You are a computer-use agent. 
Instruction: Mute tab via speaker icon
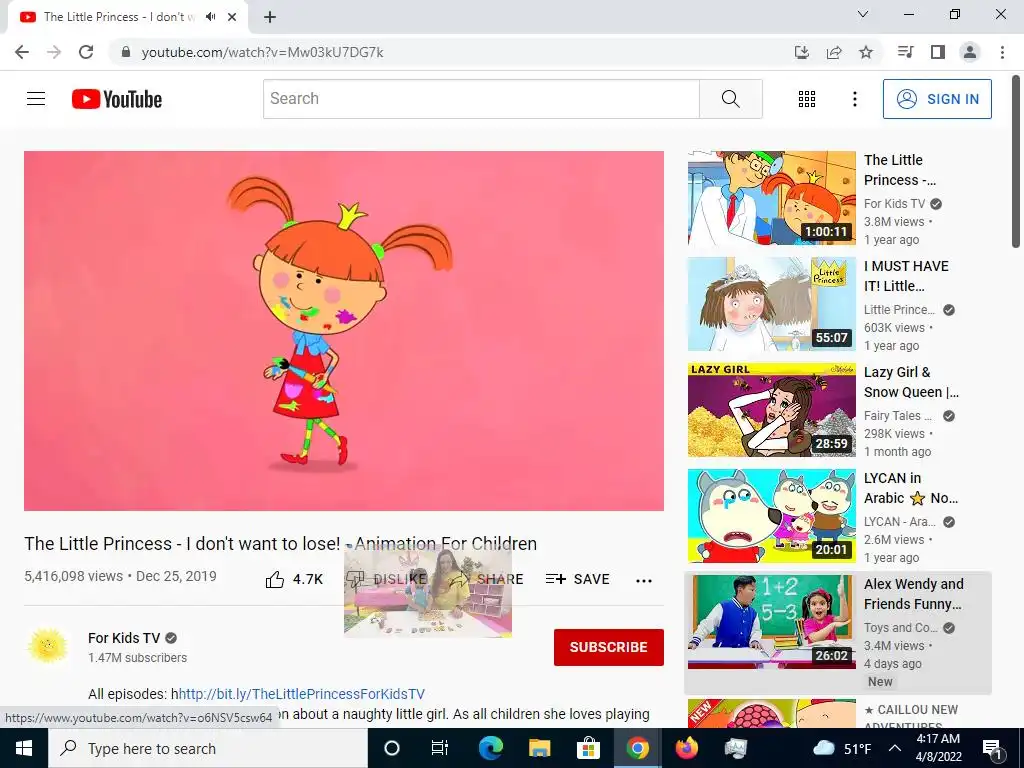(x=210, y=17)
